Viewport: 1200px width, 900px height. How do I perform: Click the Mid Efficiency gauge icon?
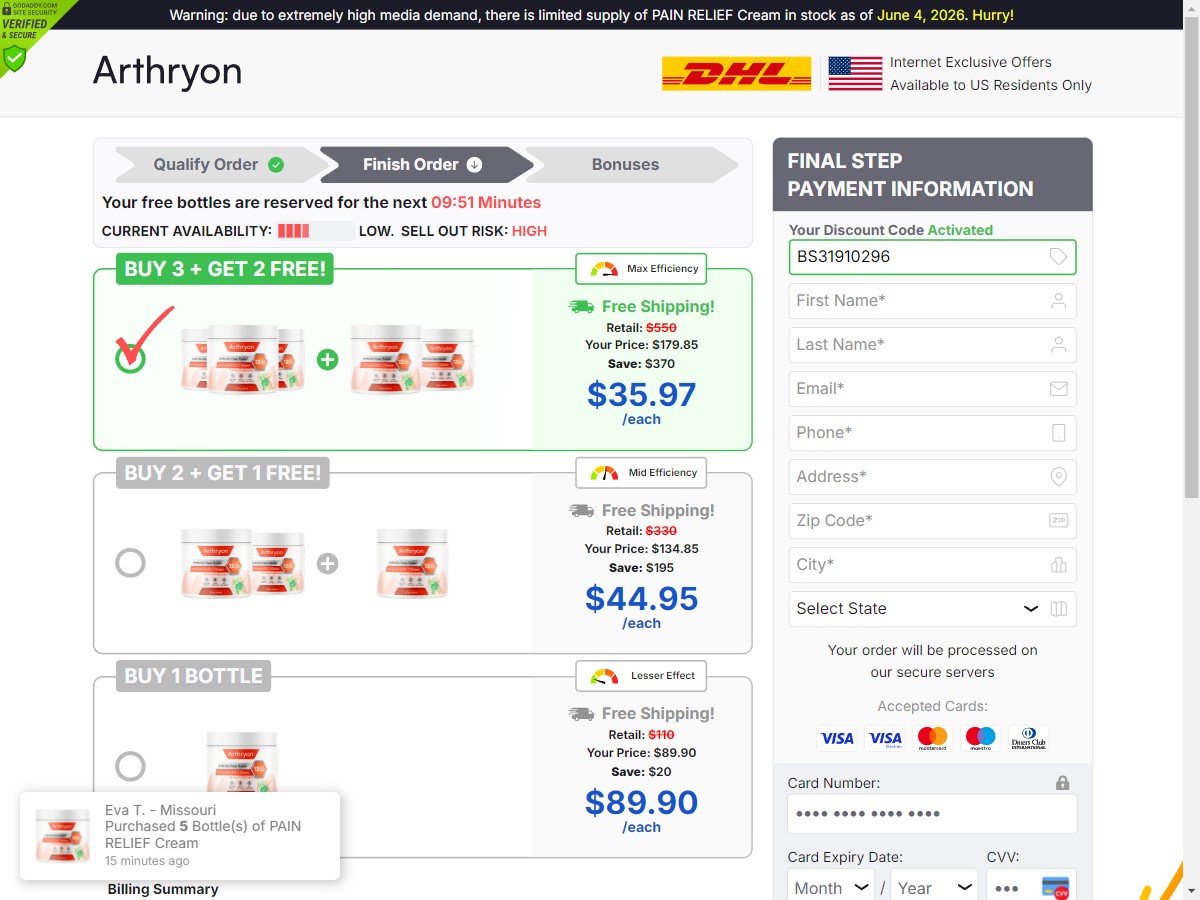tap(604, 473)
